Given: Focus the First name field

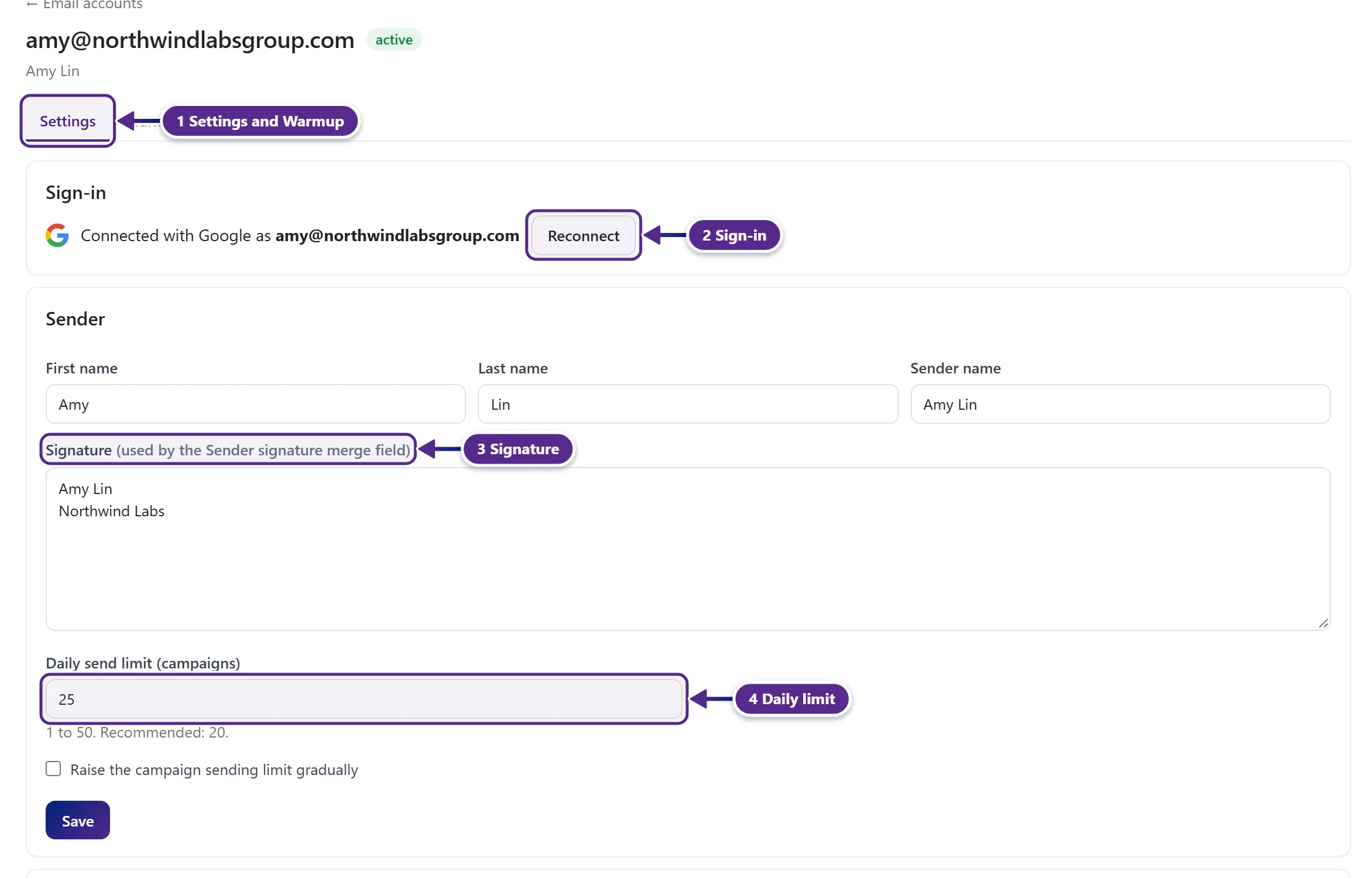Looking at the screenshot, I should point(256,404).
